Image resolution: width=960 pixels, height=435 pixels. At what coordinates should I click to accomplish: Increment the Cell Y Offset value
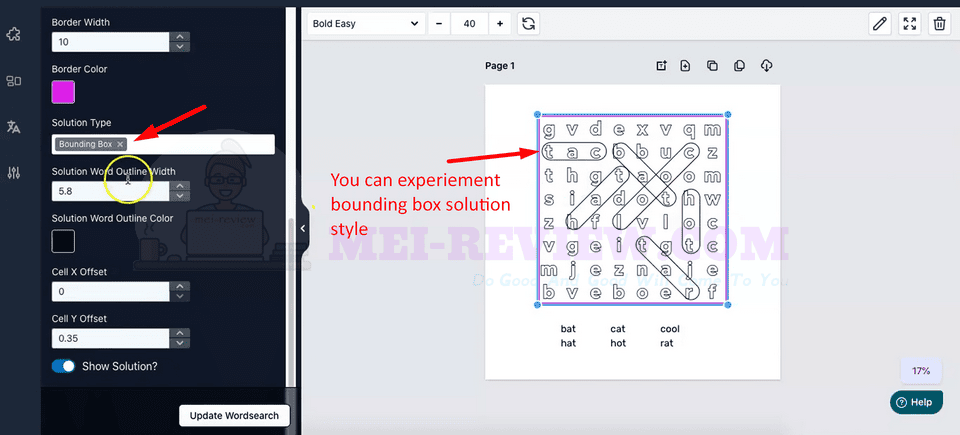point(179,333)
